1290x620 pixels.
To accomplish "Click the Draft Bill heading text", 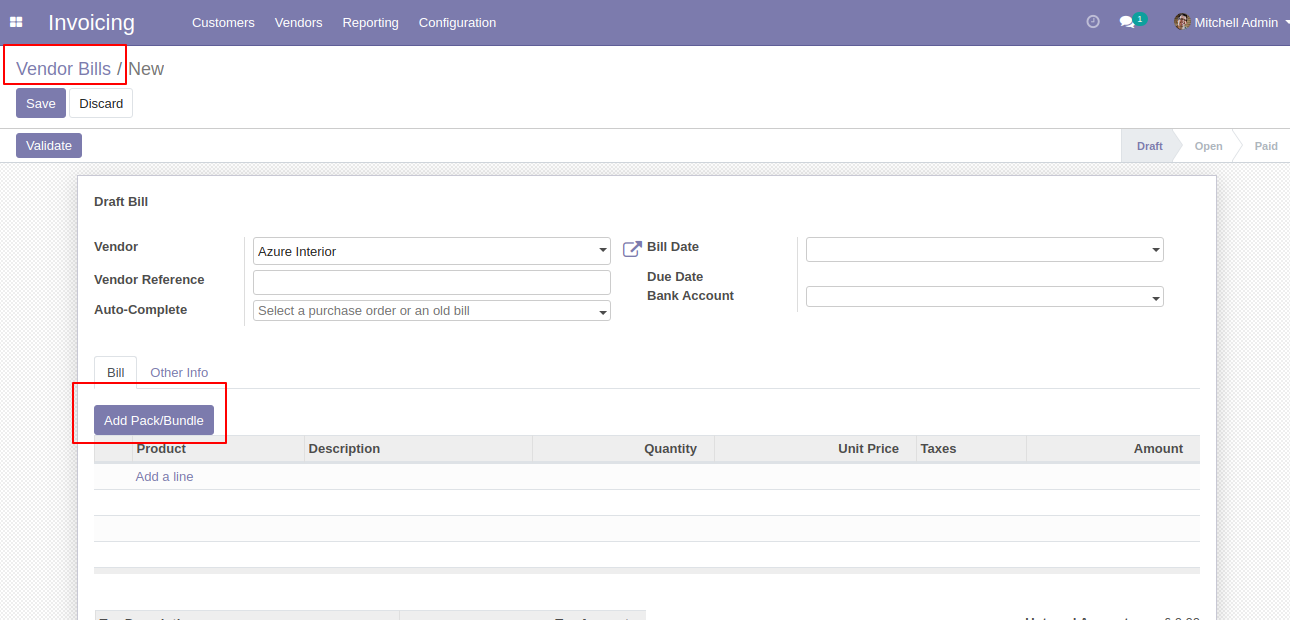I will pos(121,202).
